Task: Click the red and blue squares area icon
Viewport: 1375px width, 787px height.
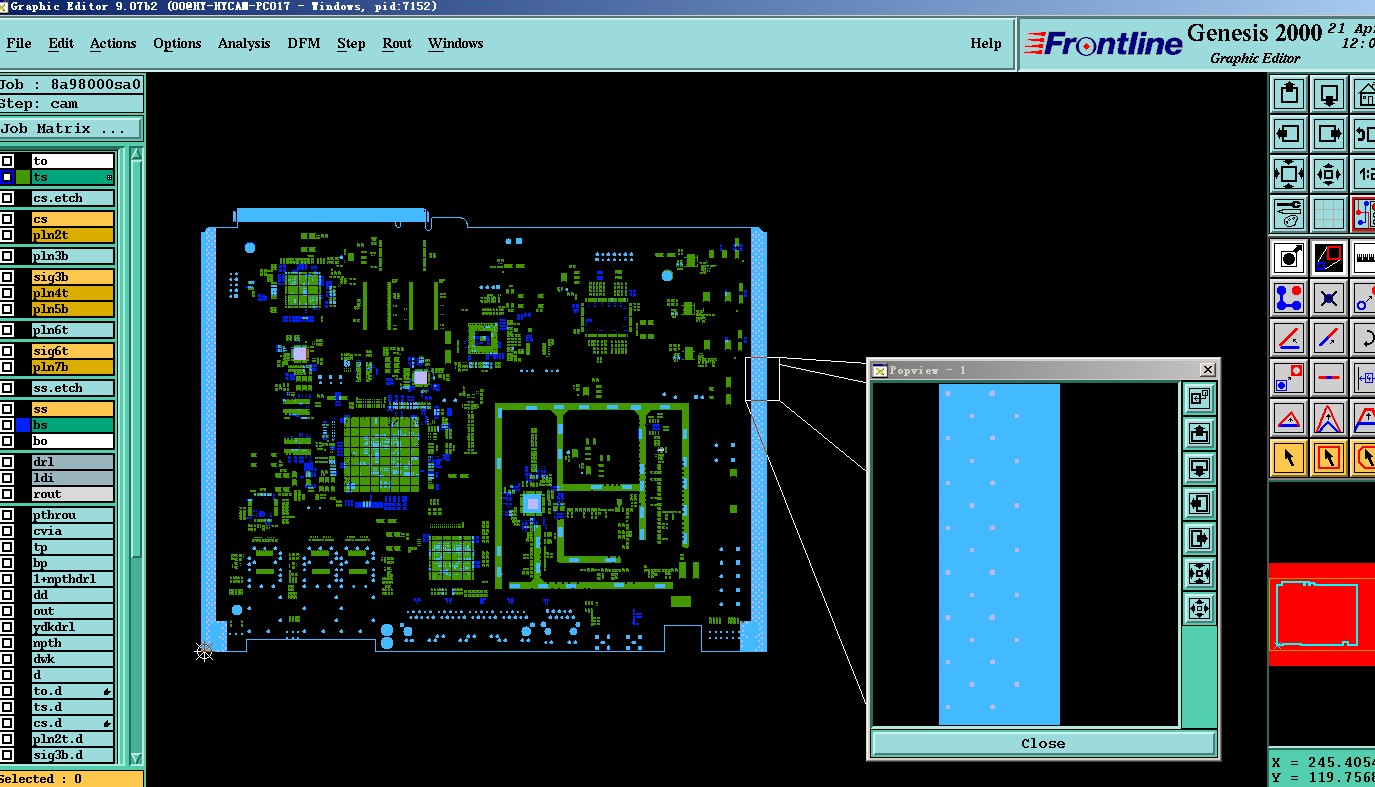Action: tap(1328, 257)
